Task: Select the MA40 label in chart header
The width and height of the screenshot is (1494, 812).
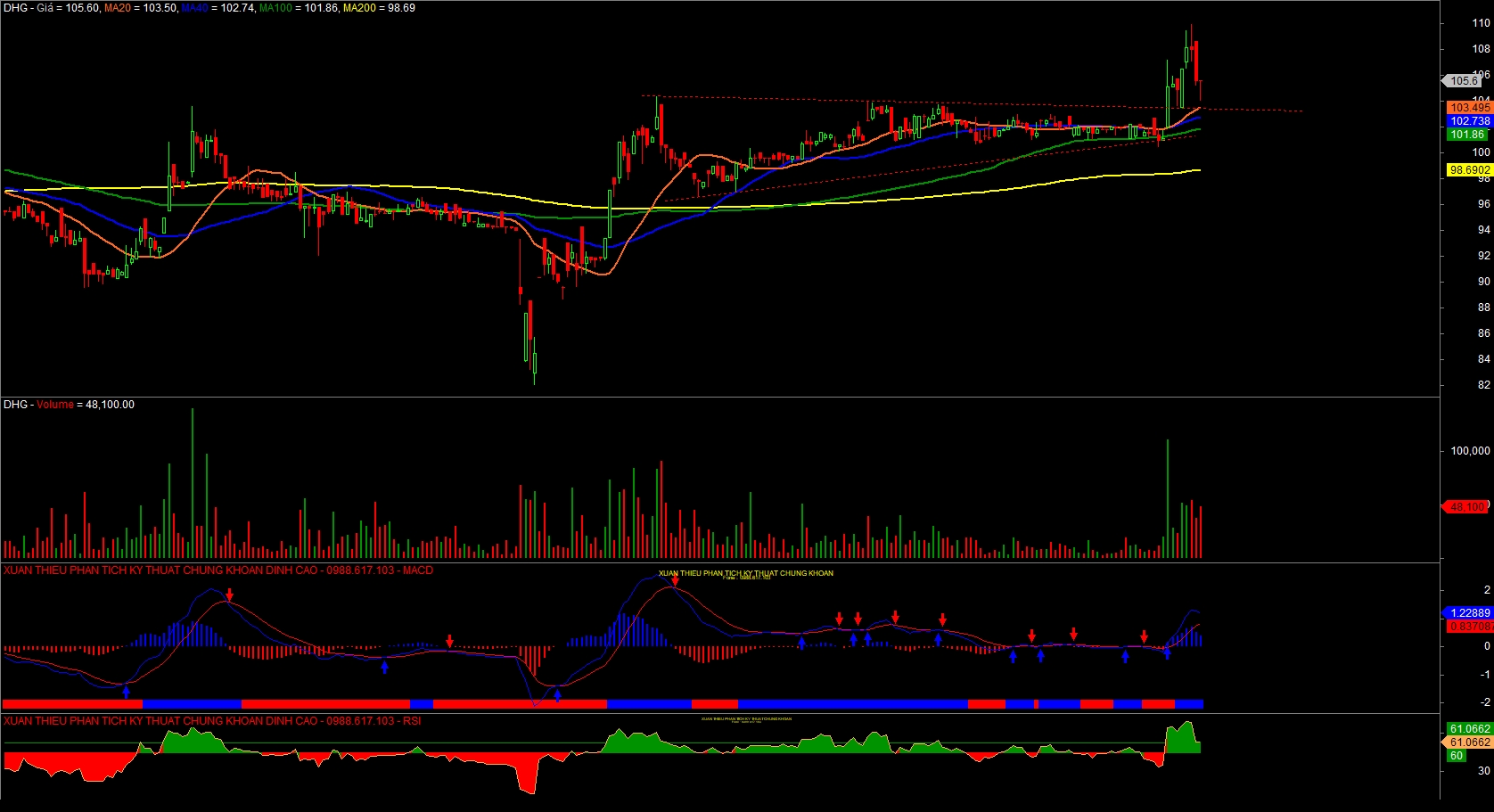Action: (x=194, y=8)
